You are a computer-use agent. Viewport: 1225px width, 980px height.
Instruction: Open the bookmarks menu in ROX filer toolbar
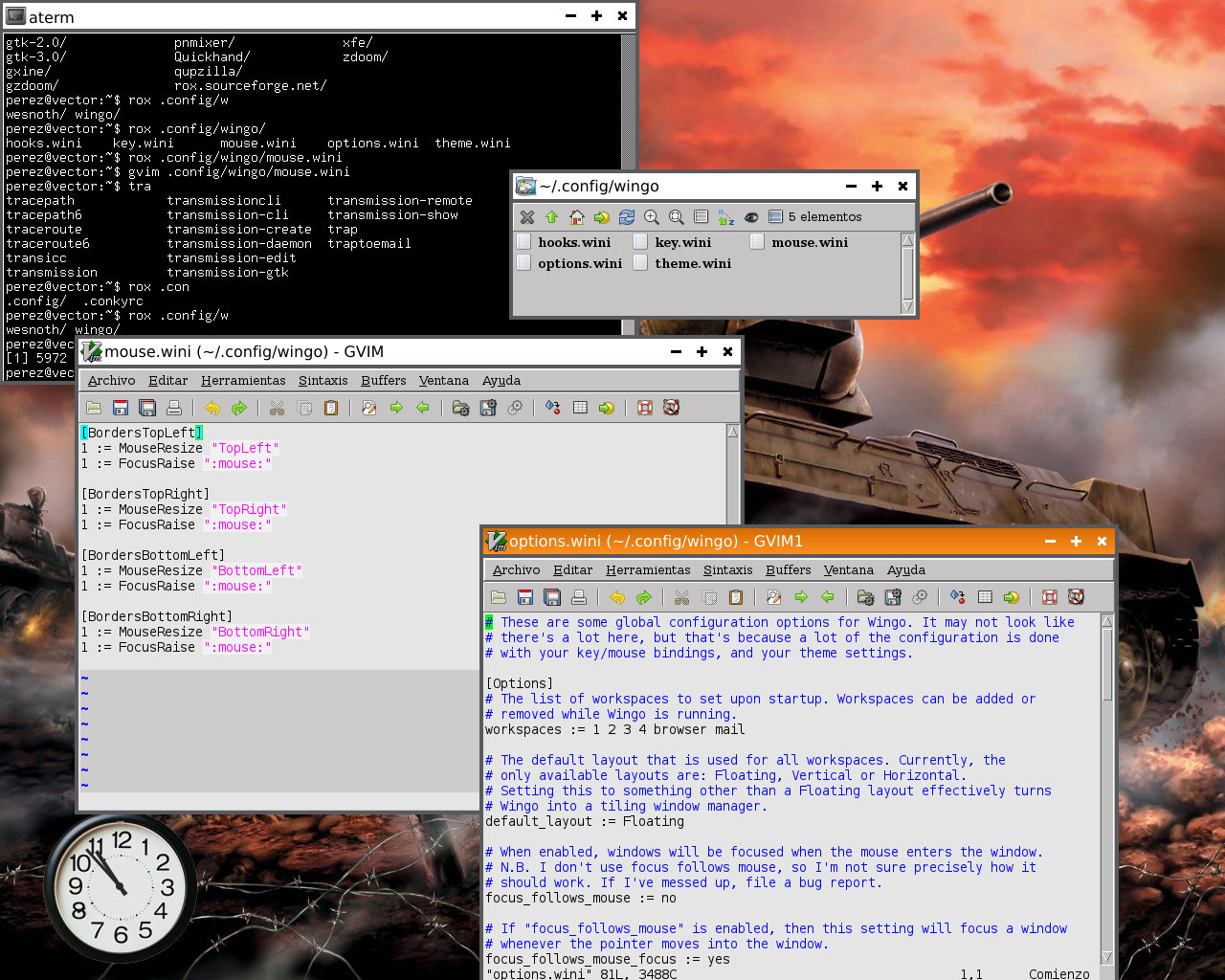pos(602,217)
